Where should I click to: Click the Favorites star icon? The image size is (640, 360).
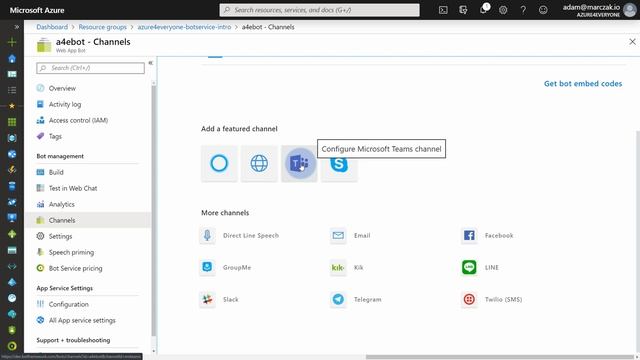point(12,106)
